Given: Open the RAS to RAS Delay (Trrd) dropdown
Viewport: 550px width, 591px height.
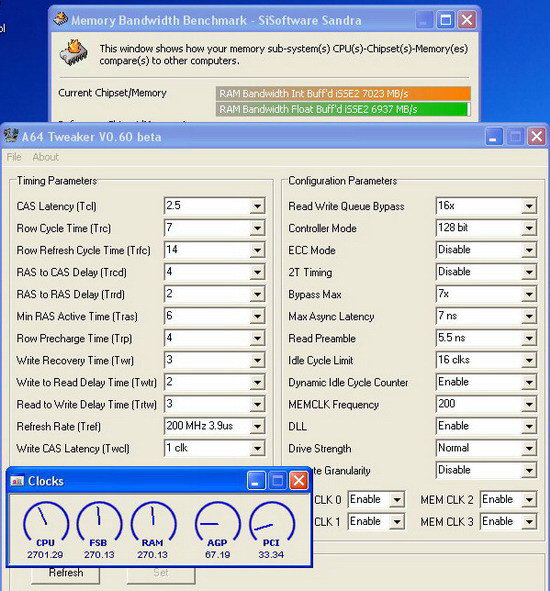Looking at the screenshot, I should [x=257, y=294].
